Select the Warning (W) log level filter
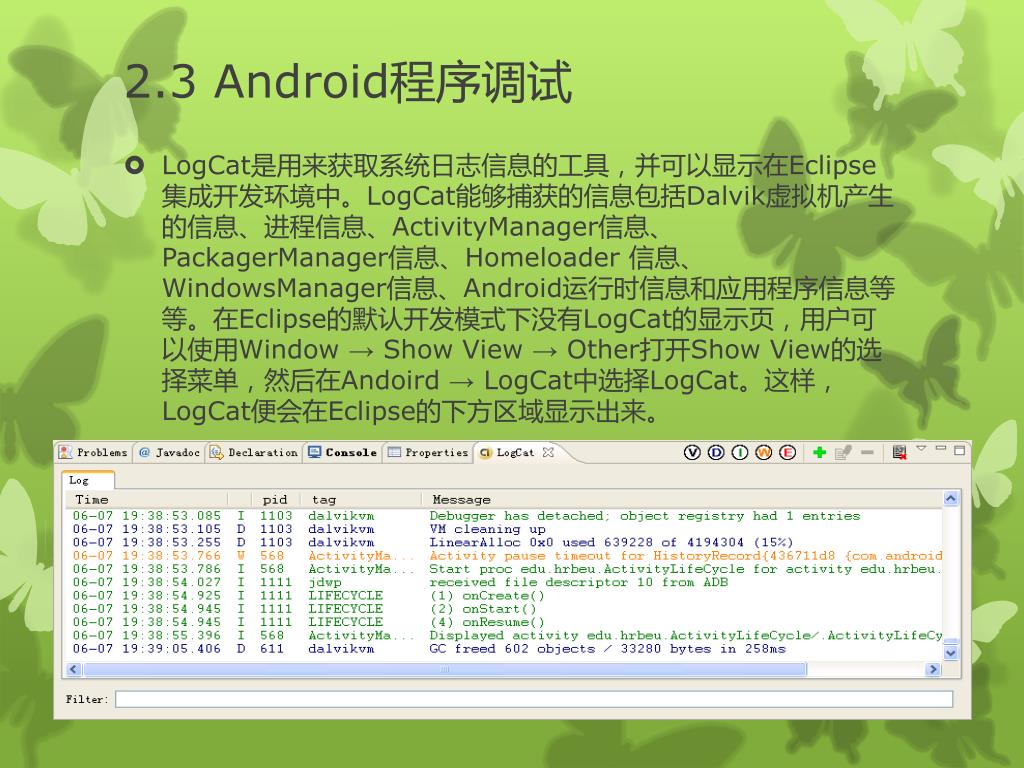The image size is (1024, 768). [763, 453]
